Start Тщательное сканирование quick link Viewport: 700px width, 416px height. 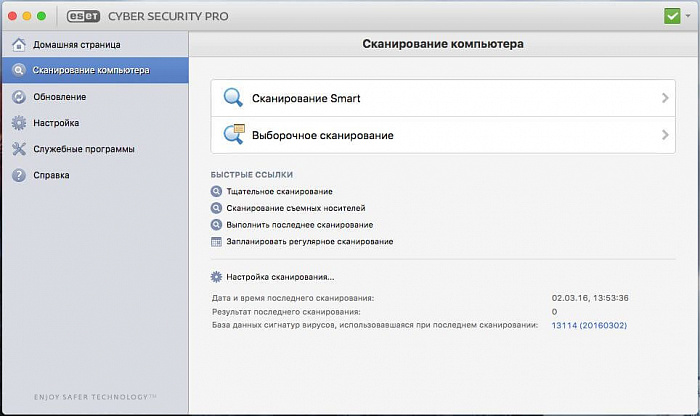279,191
